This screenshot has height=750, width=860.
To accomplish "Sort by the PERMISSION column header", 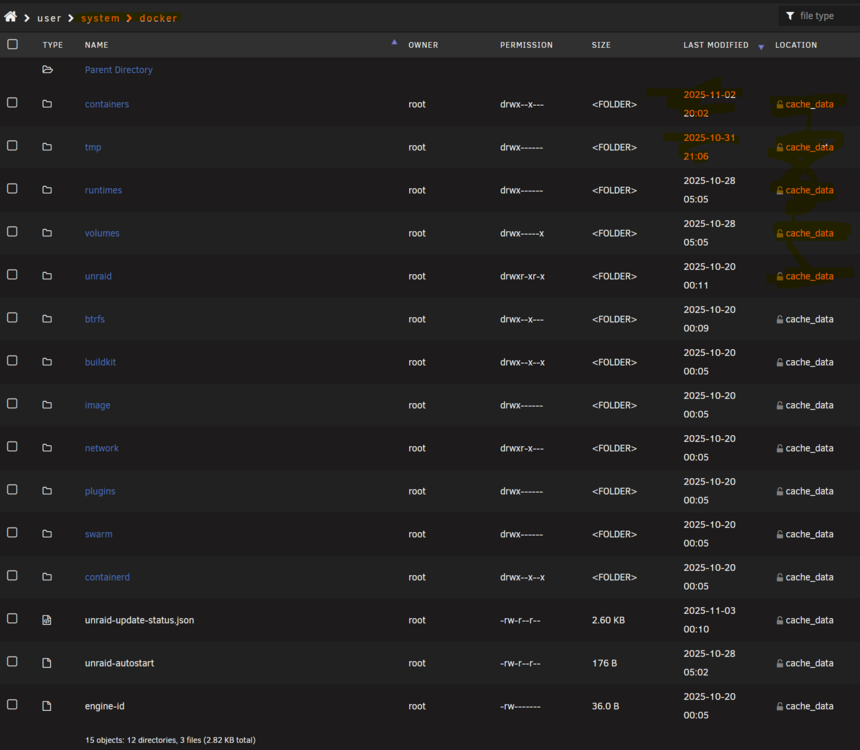I will pyautogui.click(x=526, y=45).
